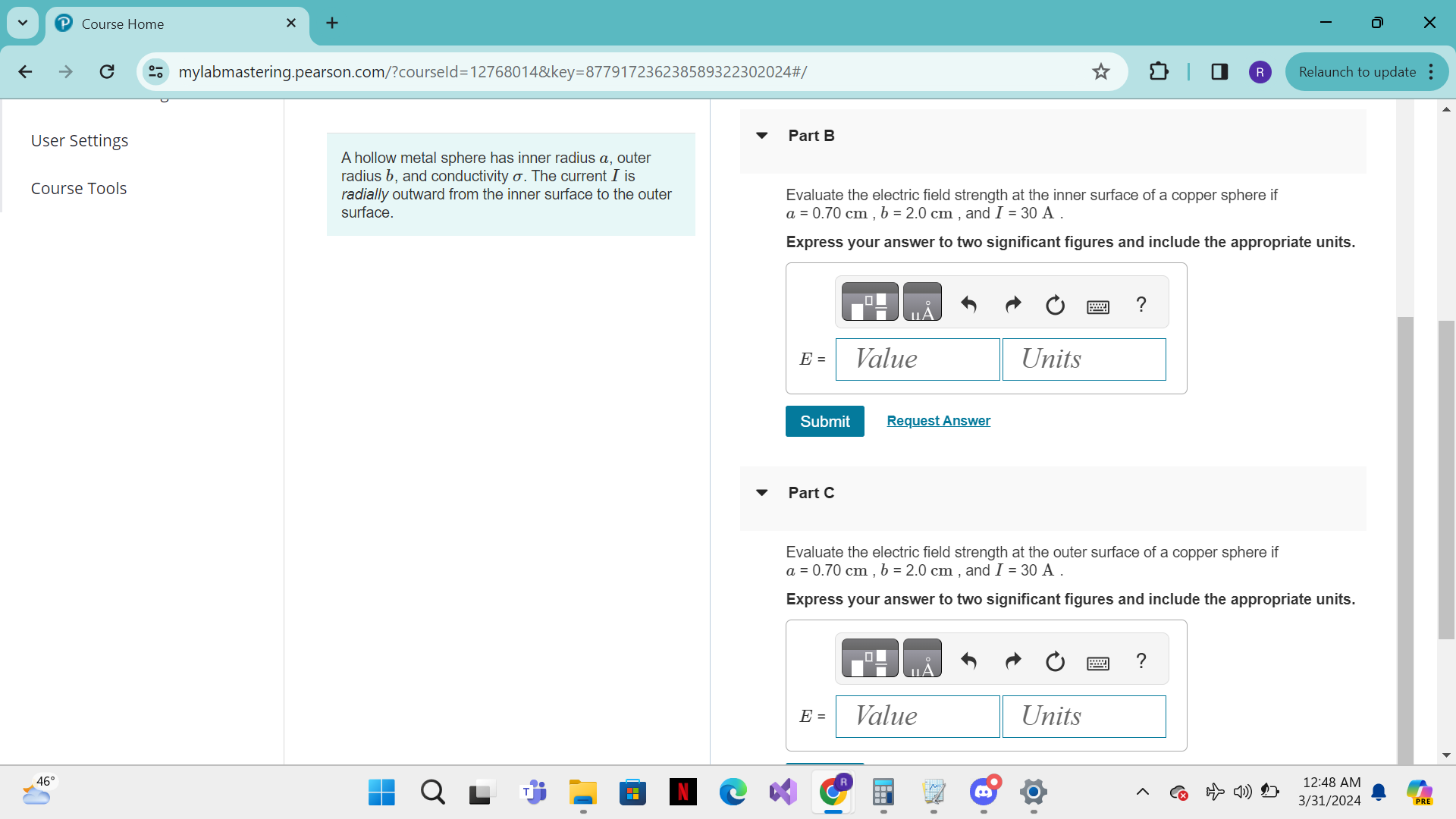Open the tab search dropdown arrow
The width and height of the screenshot is (1456, 819).
tap(23, 23)
